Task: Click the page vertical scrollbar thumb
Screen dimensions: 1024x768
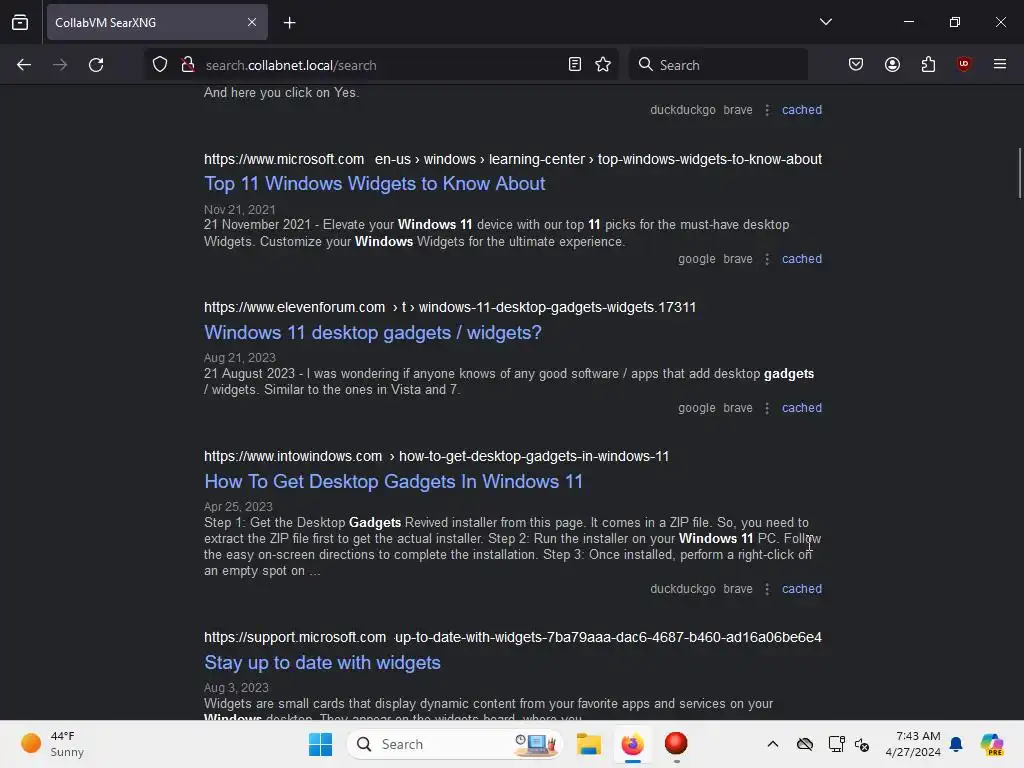Action: point(1019,173)
